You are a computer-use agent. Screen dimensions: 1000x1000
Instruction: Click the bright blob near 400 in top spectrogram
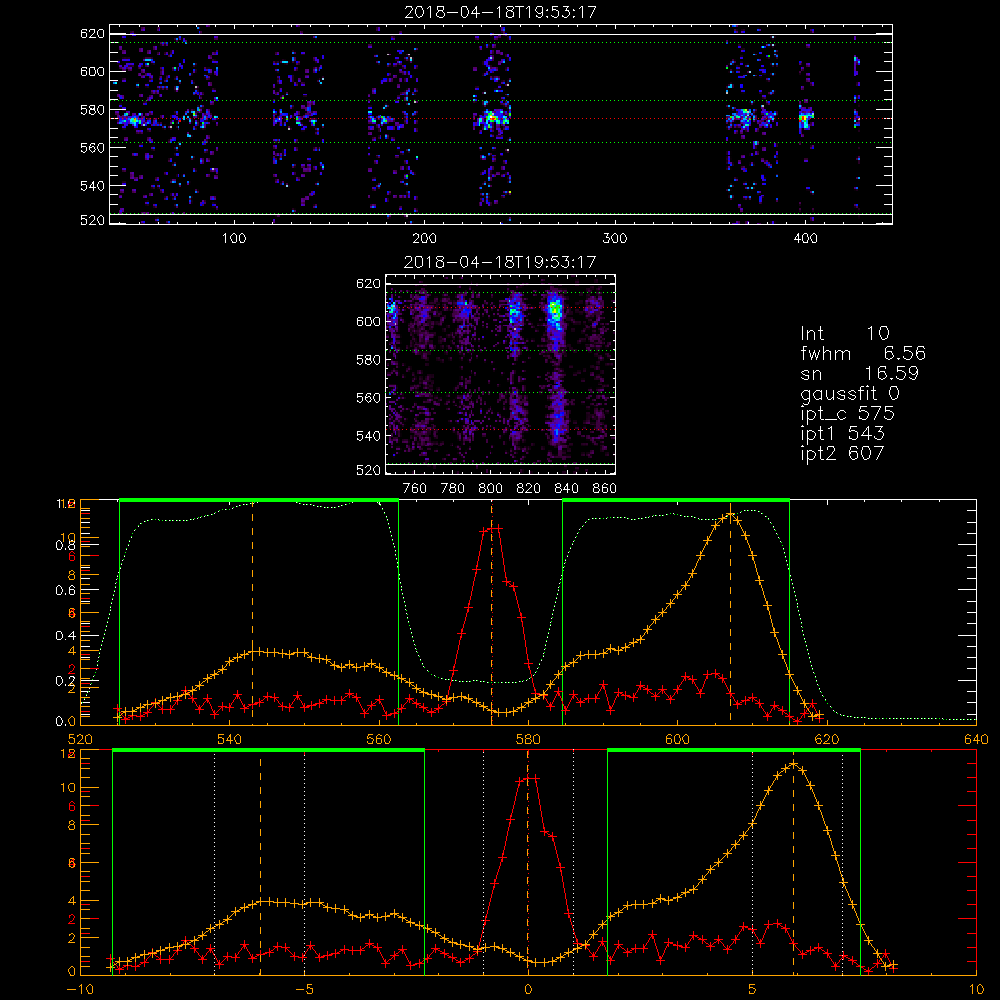(x=806, y=119)
